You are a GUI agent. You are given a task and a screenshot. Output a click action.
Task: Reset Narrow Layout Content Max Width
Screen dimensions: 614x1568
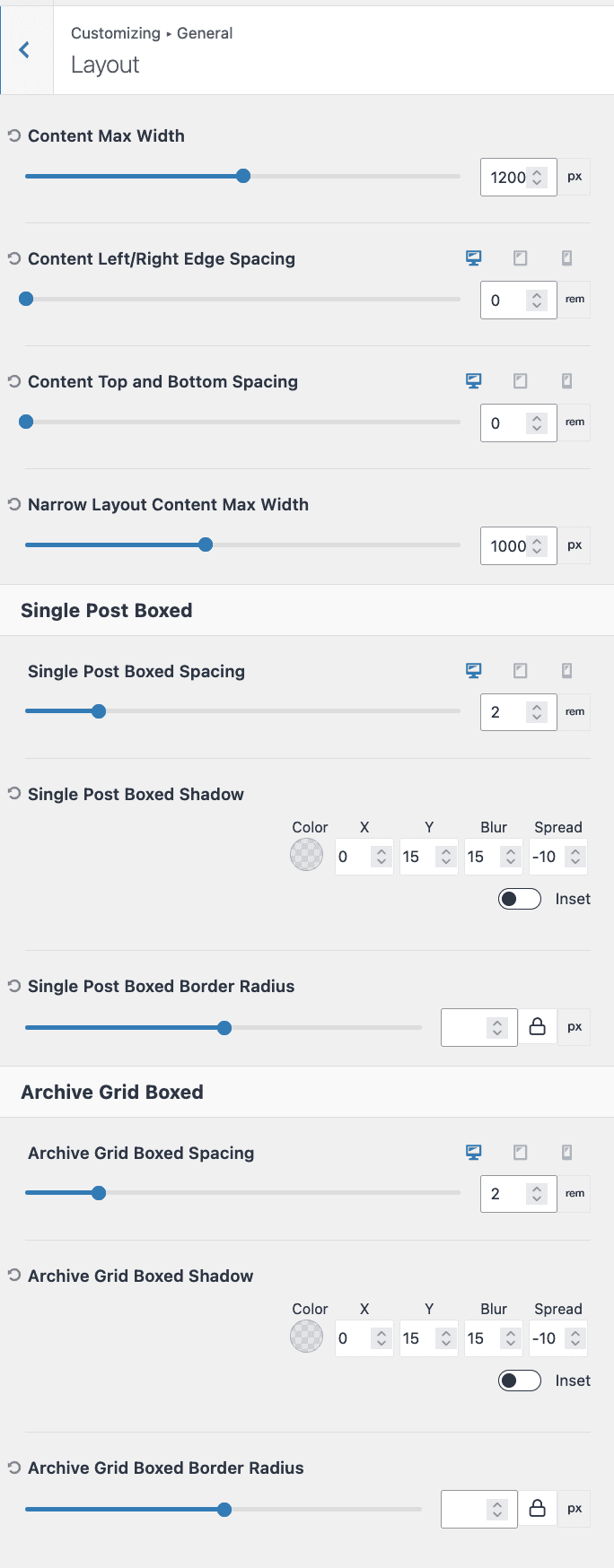click(12, 504)
